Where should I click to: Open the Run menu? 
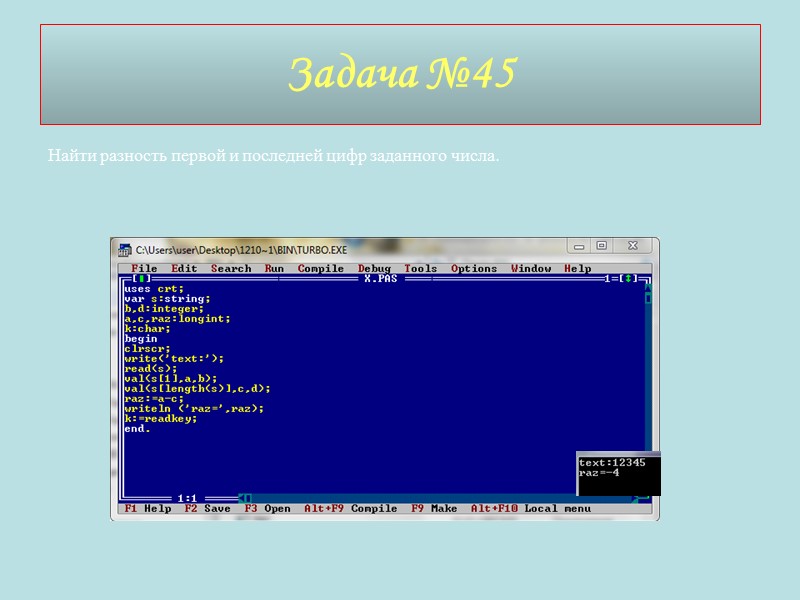click(x=274, y=268)
